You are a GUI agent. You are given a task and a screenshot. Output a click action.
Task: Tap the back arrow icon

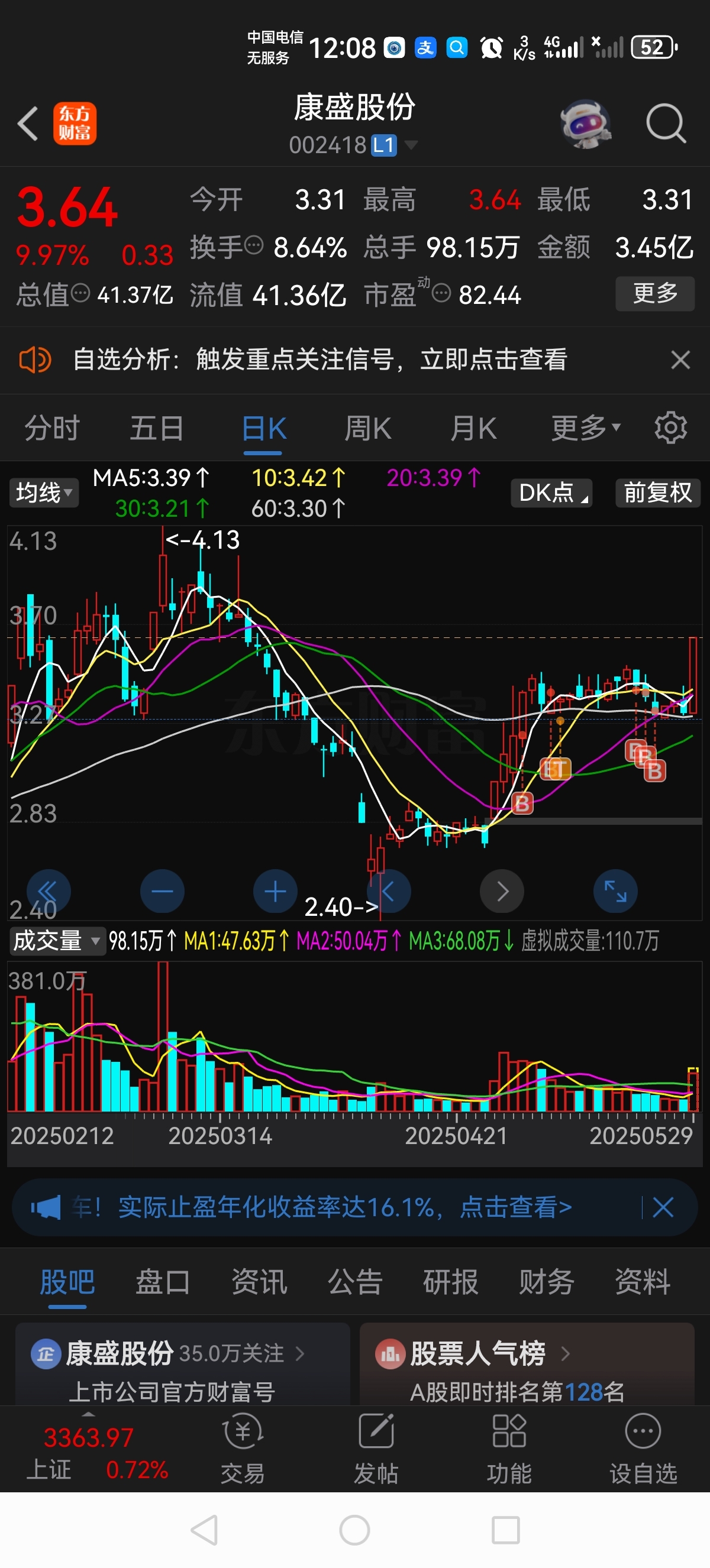[x=28, y=124]
